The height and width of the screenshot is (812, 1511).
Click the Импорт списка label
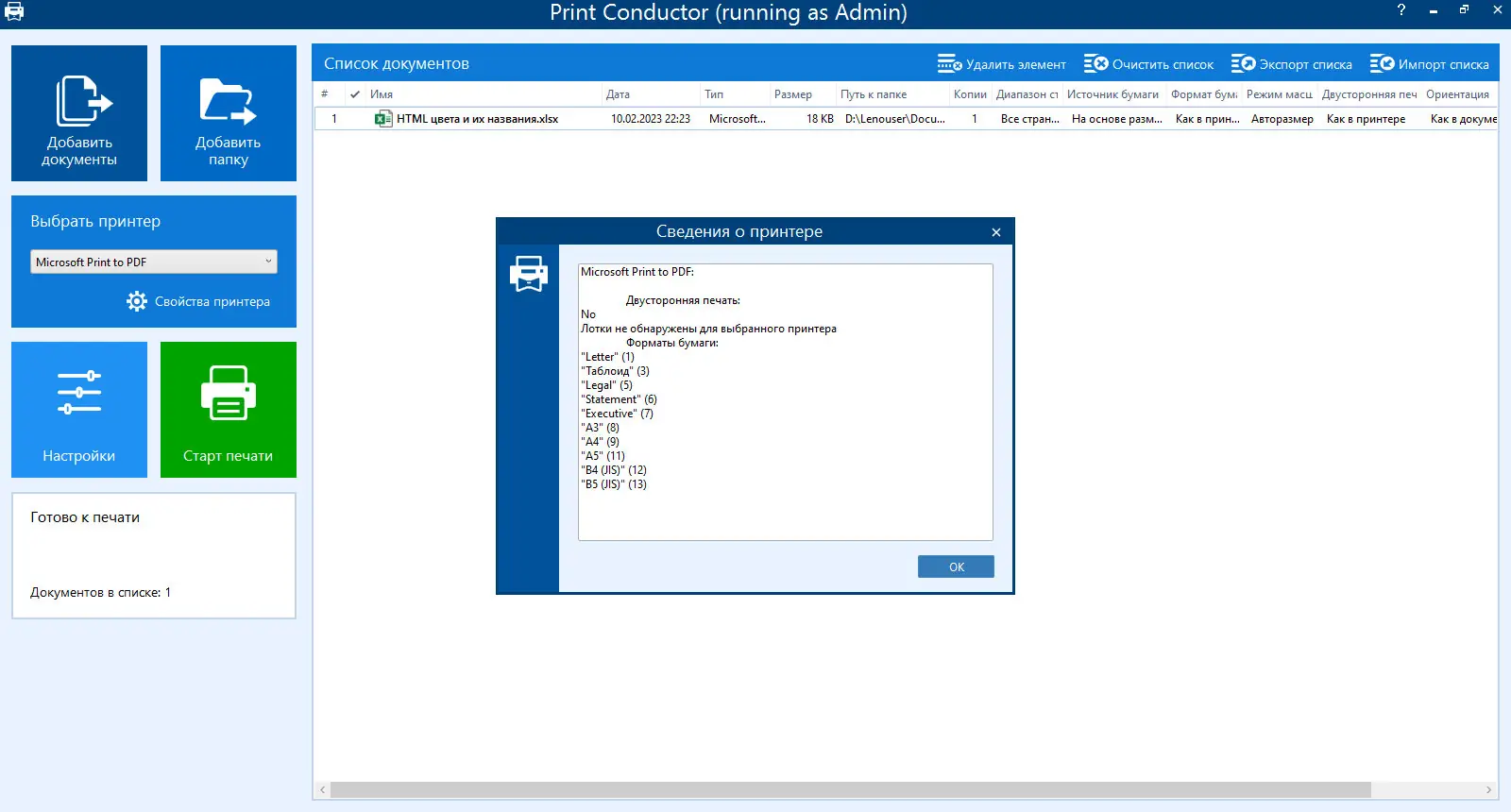pos(1444,65)
